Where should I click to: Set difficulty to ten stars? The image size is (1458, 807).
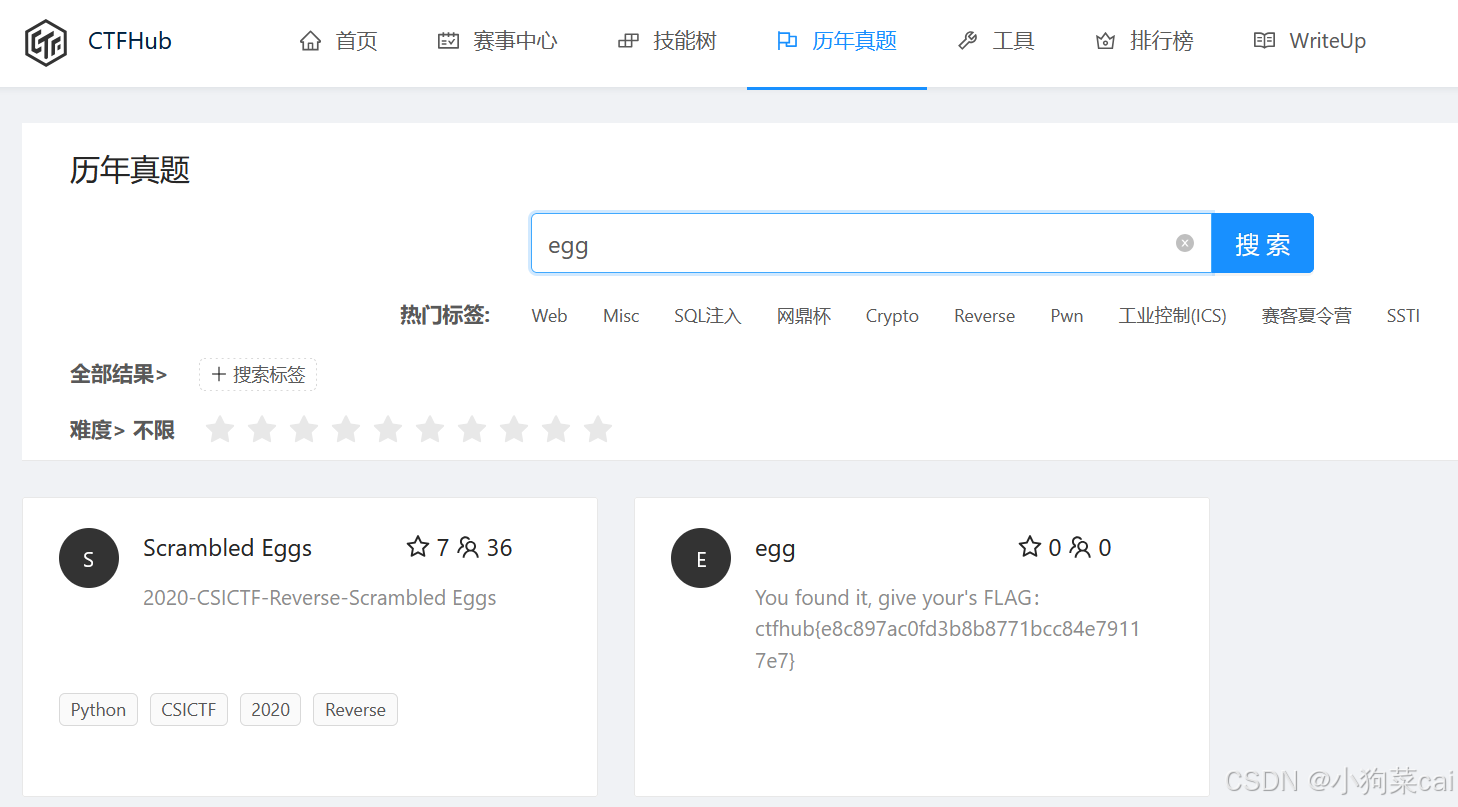(x=598, y=430)
